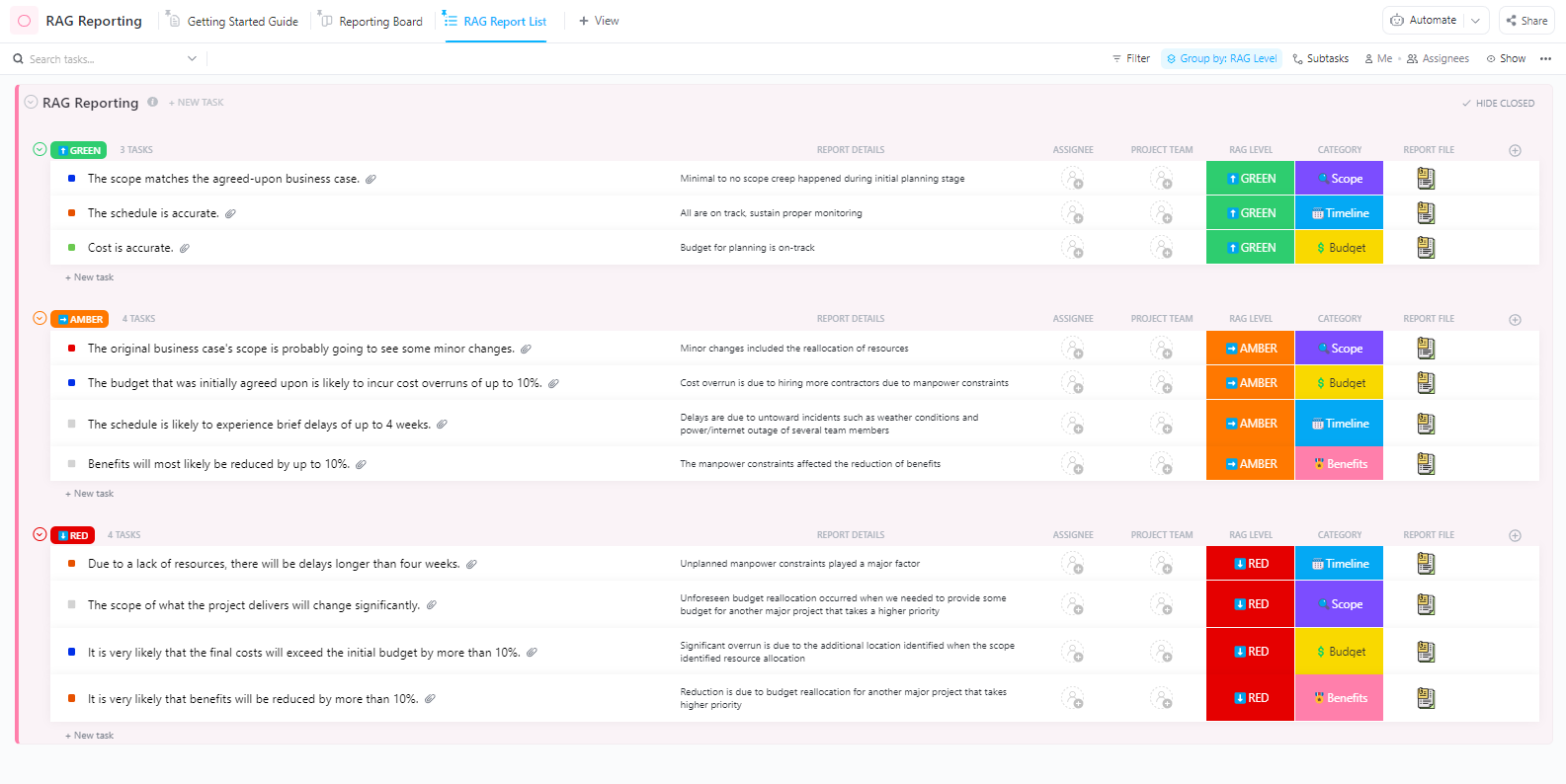The image size is (1566, 784).
Task: Add new task under GREEN group
Action: 89,277
